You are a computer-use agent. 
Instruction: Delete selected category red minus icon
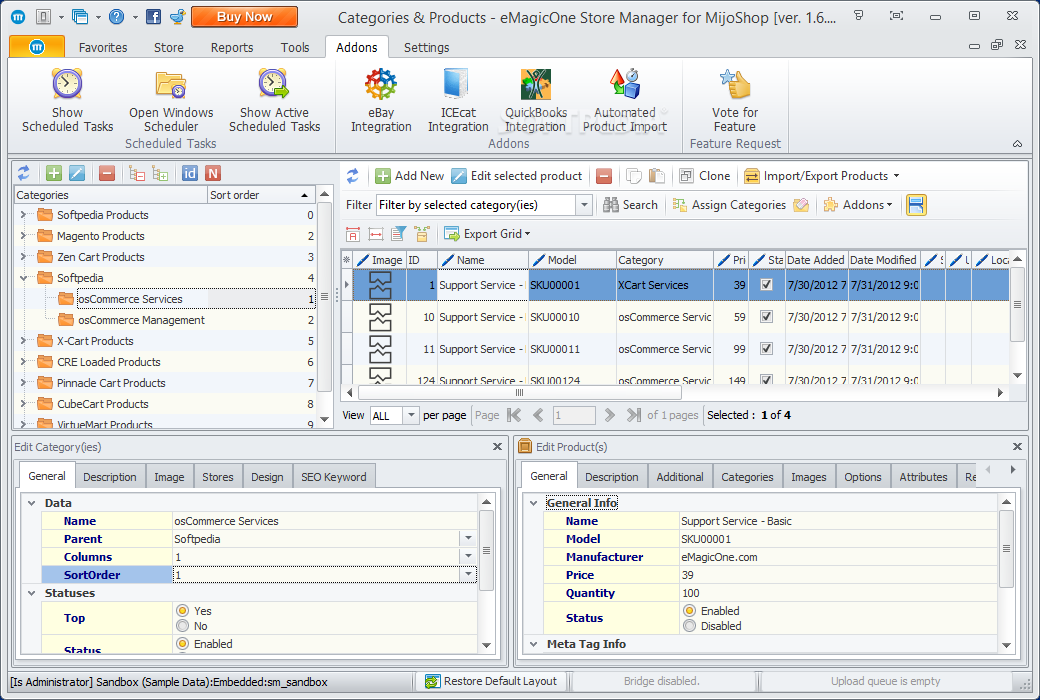pos(107,173)
